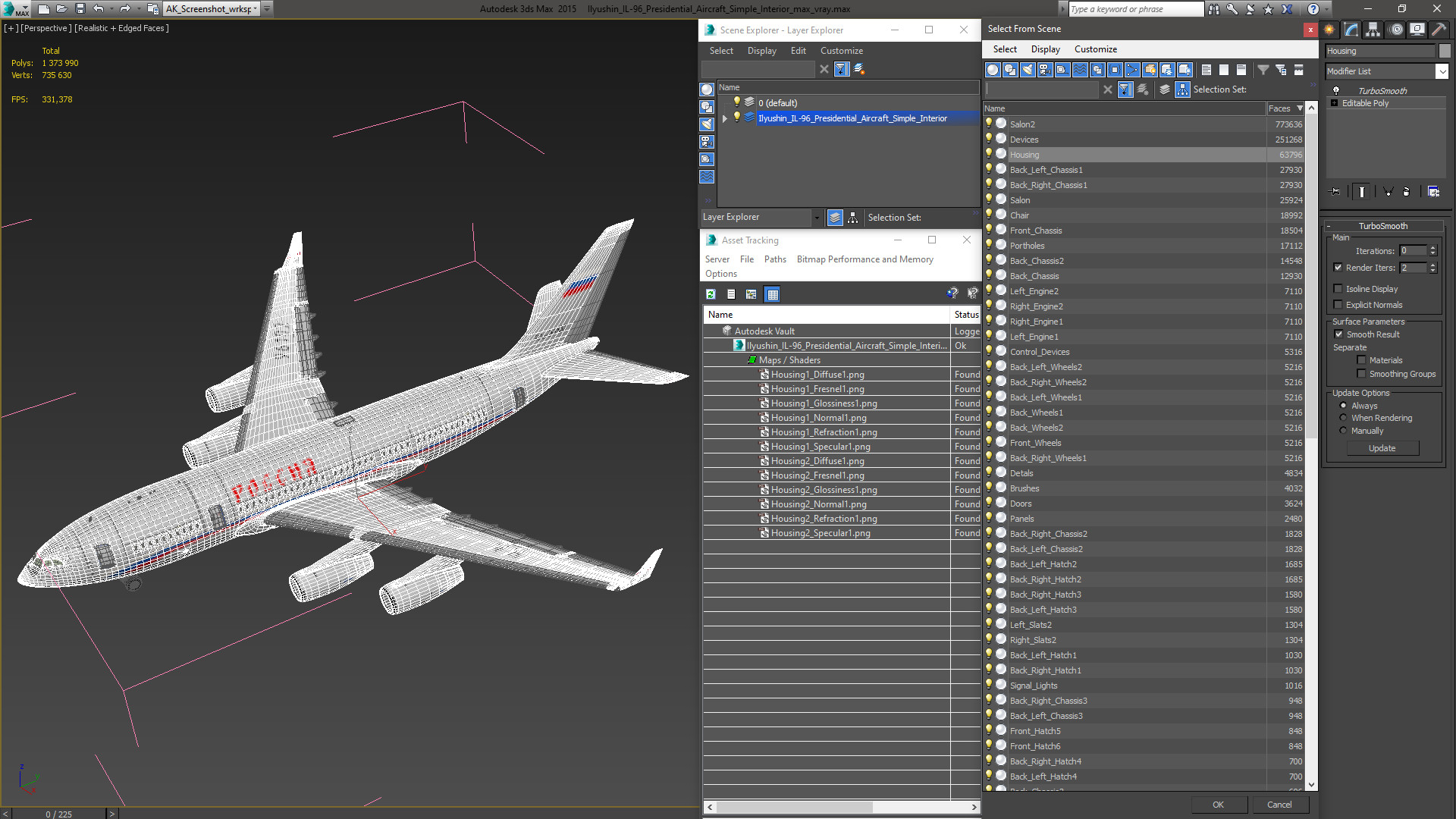Toggle TurboSmooth modifier lightbulb visibility
Image resolution: width=1456 pixels, height=819 pixels.
[x=1336, y=90]
